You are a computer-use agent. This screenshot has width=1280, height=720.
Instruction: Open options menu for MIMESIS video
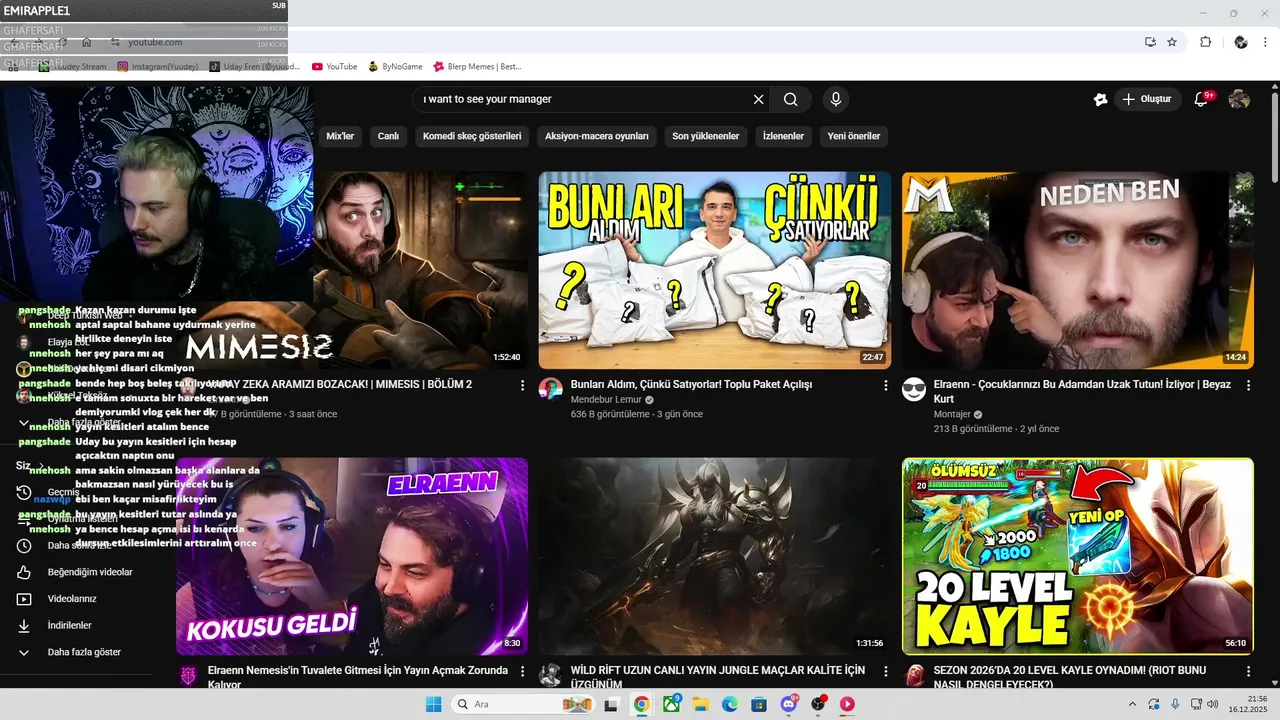tap(522, 385)
